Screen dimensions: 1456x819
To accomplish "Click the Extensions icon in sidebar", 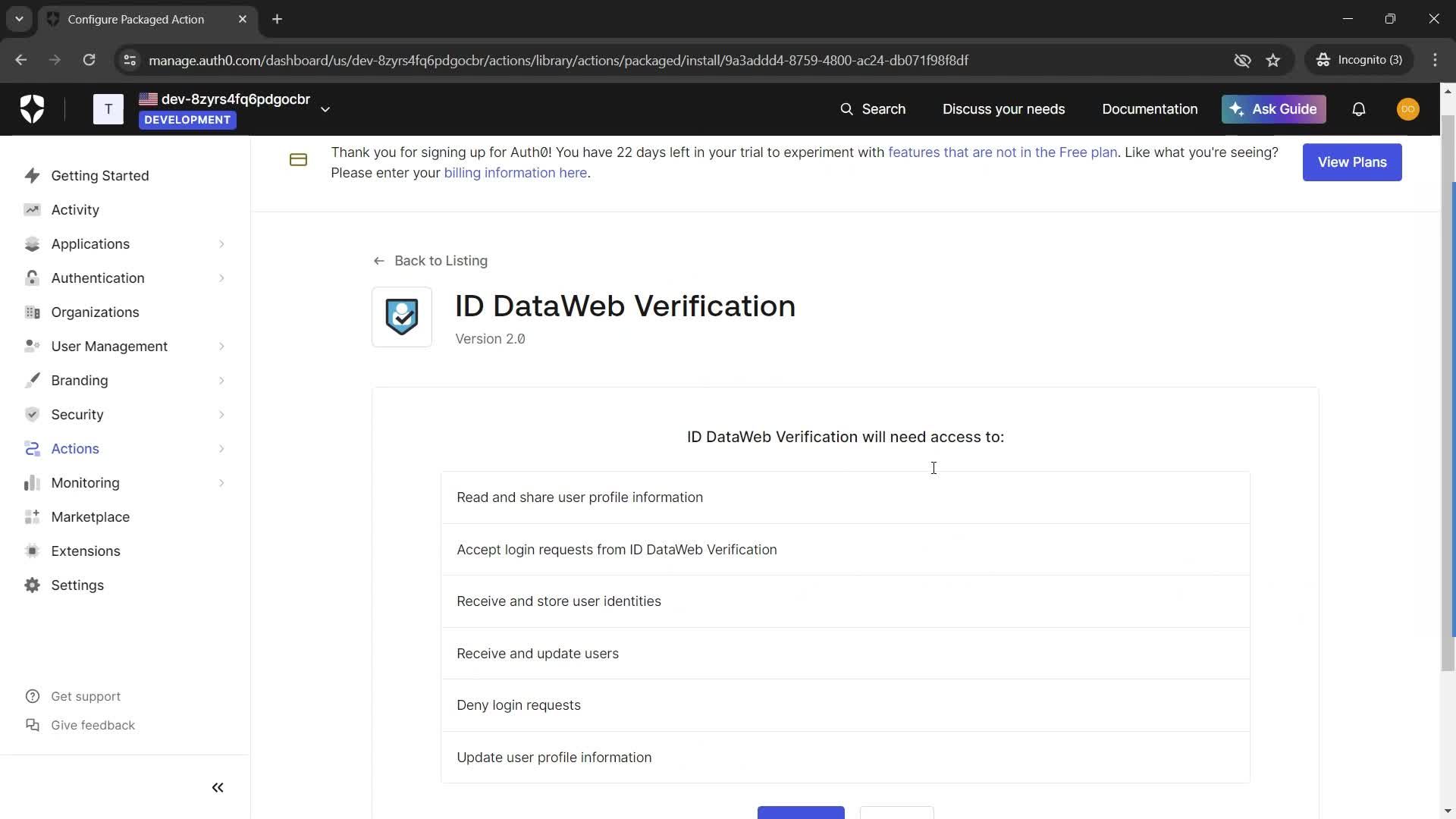I will pos(32,551).
